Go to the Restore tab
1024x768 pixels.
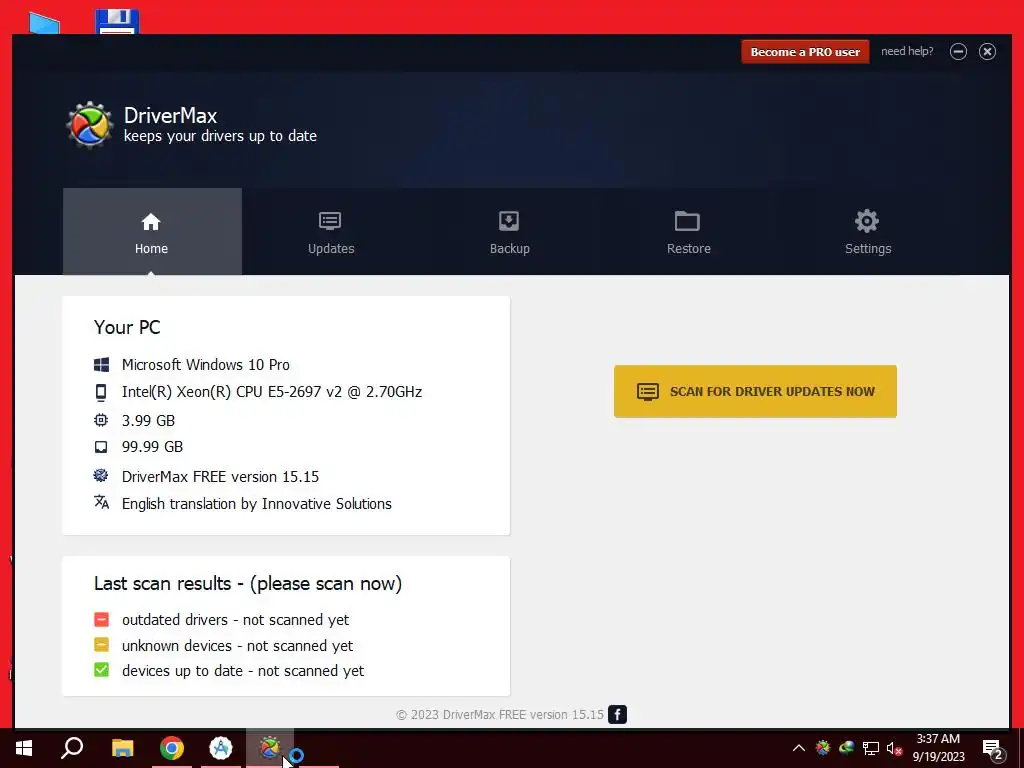click(688, 232)
